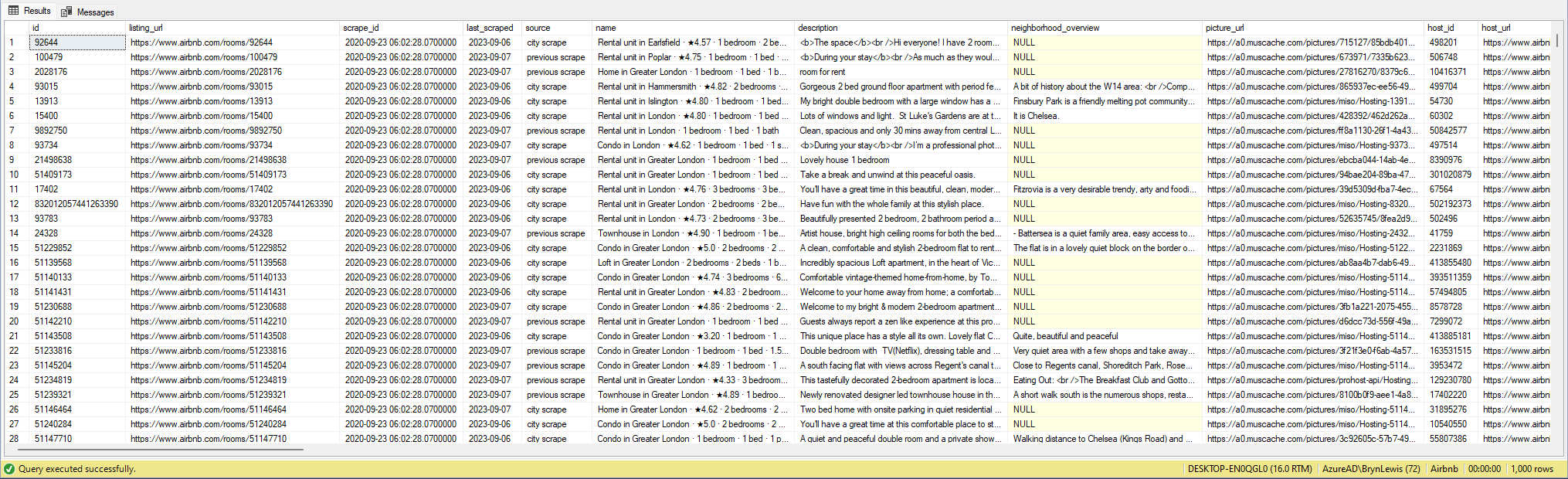Viewport: 1568px width, 479px height.
Task: Click the vertical scrollbar thumb in results grid
Action: tap(1556, 40)
